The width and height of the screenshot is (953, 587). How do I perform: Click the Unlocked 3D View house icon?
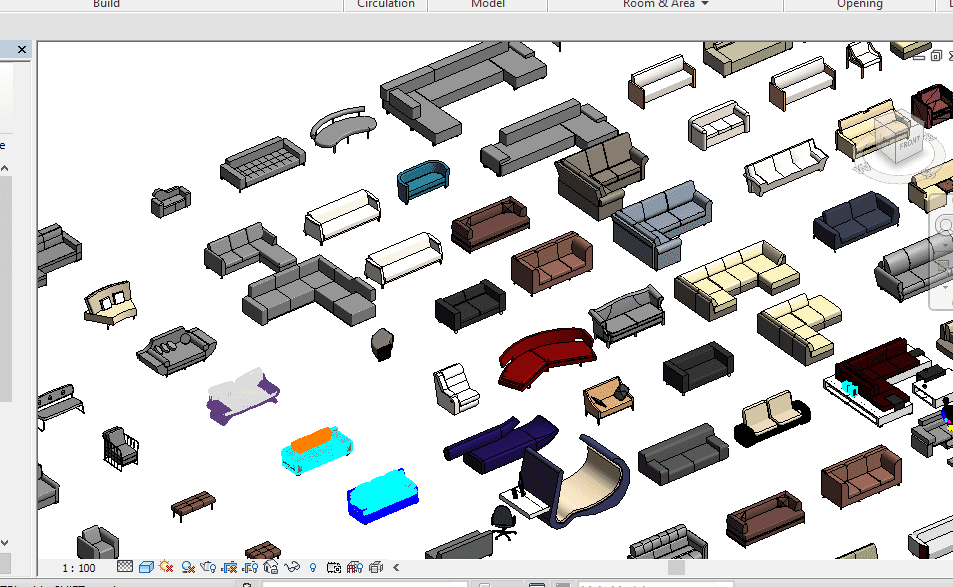(271, 568)
